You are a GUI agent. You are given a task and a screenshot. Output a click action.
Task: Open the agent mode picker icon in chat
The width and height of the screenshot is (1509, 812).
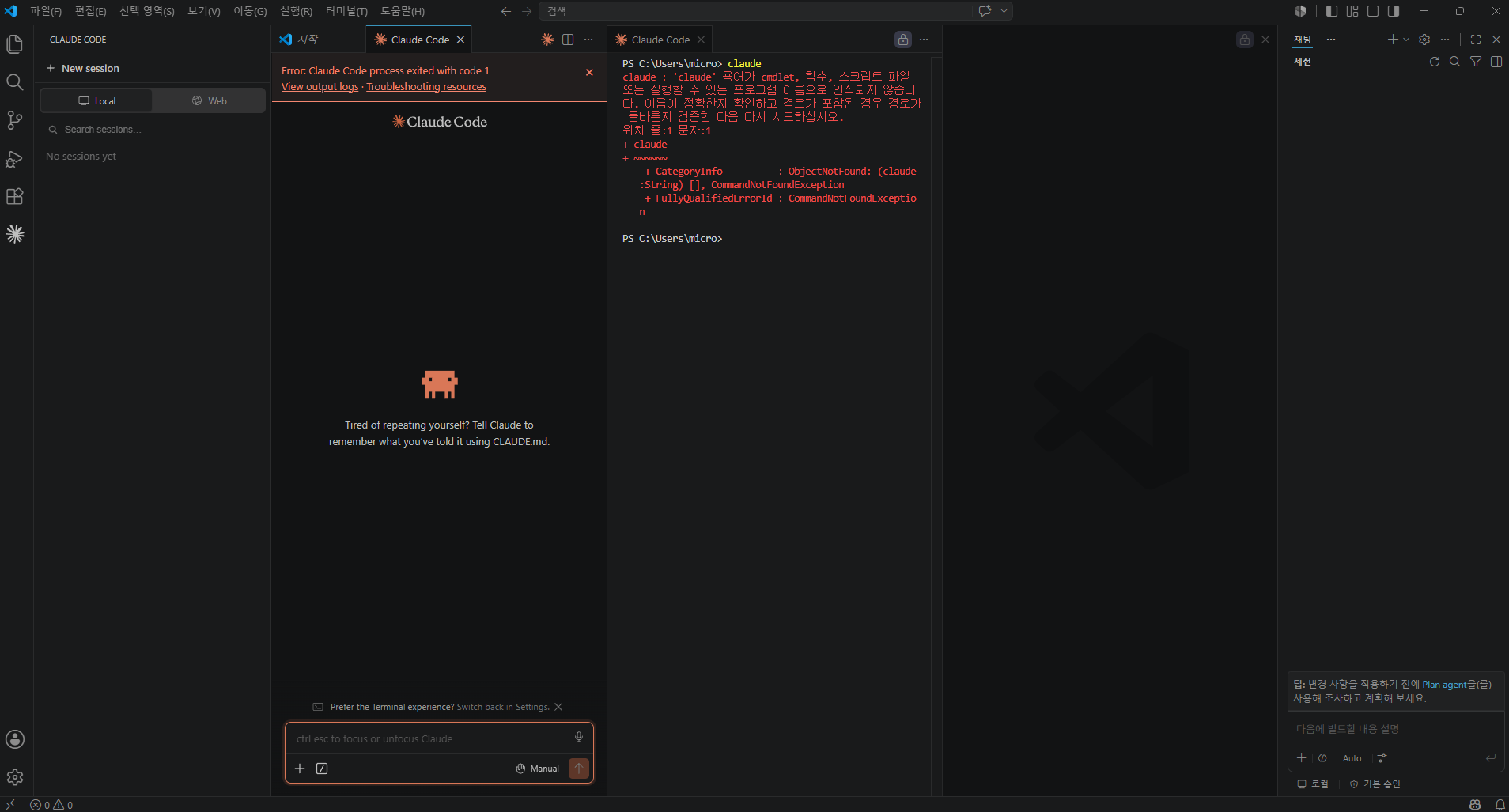(x=1322, y=758)
